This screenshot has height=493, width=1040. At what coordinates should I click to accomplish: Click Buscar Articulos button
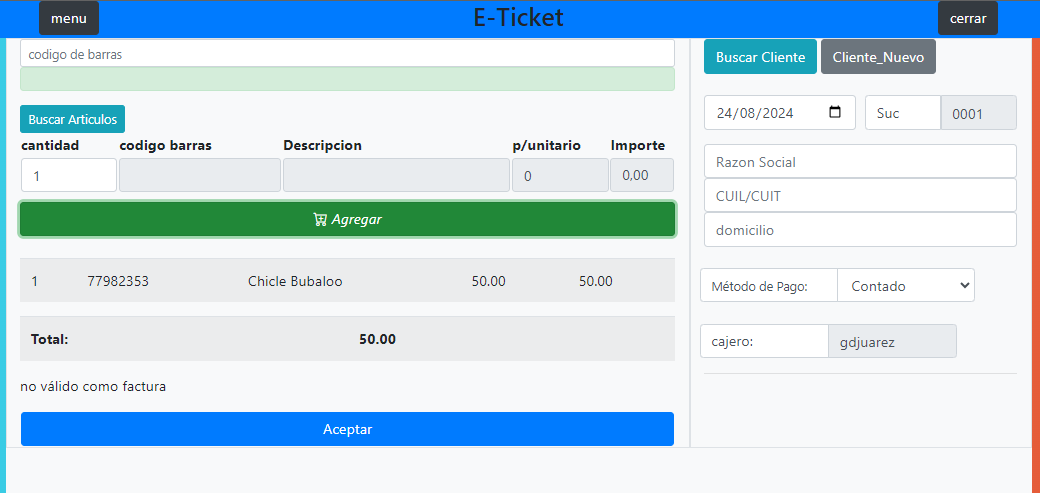click(x=72, y=119)
